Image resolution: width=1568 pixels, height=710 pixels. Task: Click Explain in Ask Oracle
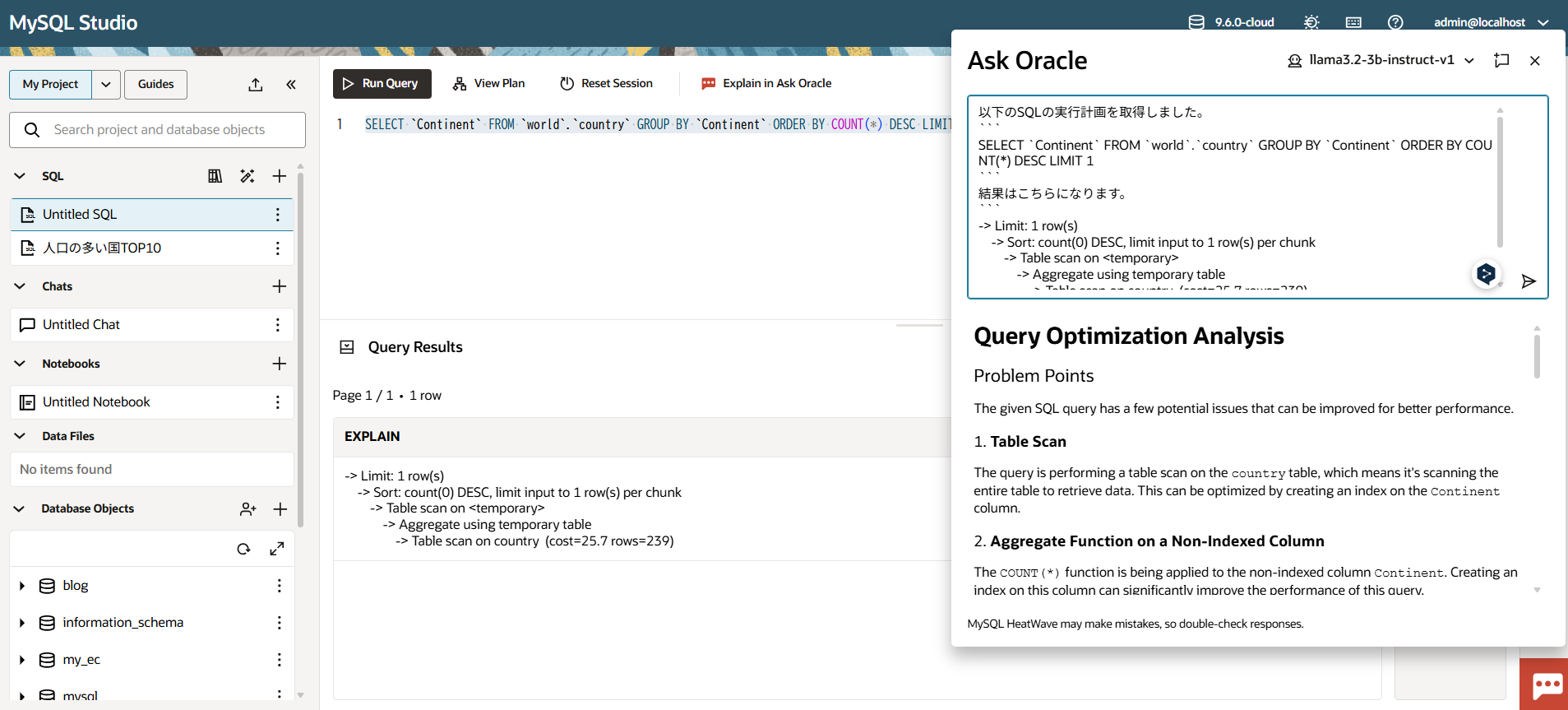(765, 83)
